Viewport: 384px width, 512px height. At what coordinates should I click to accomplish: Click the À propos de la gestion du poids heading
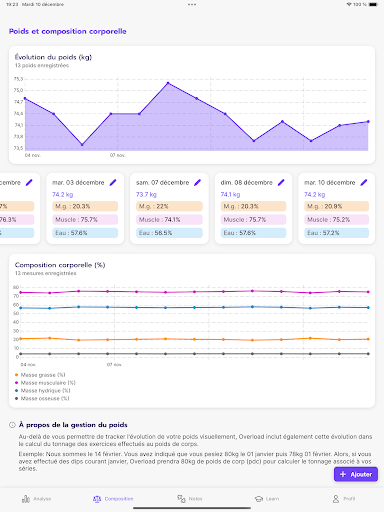(x=73, y=425)
